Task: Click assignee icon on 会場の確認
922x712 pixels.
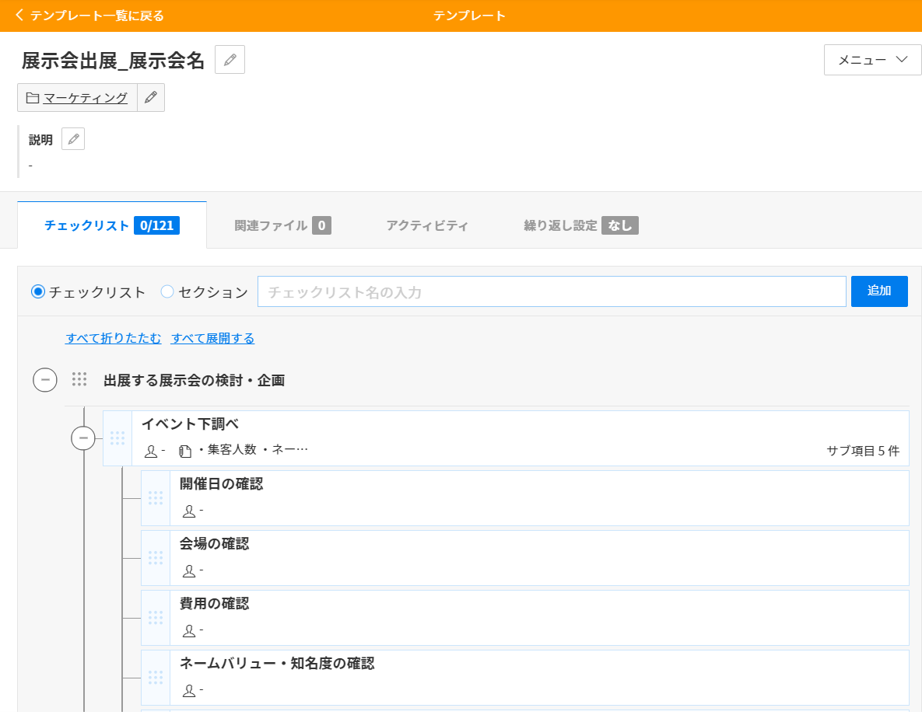Action: click(x=189, y=570)
